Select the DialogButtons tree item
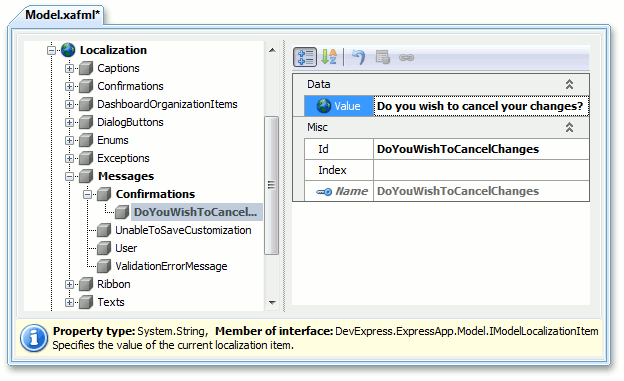624x381 pixels. point(130,122)
